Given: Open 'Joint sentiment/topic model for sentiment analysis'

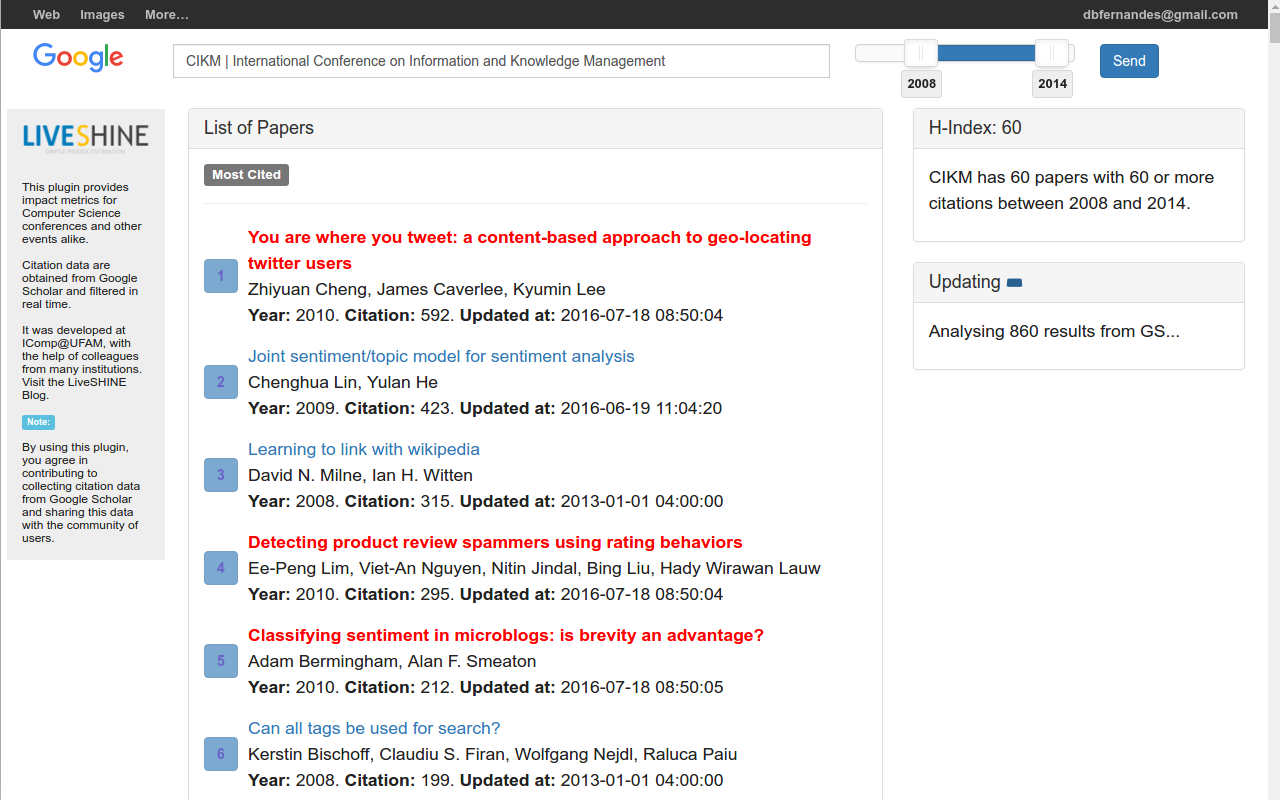Looking at the screenshot, I should point(441,356).
